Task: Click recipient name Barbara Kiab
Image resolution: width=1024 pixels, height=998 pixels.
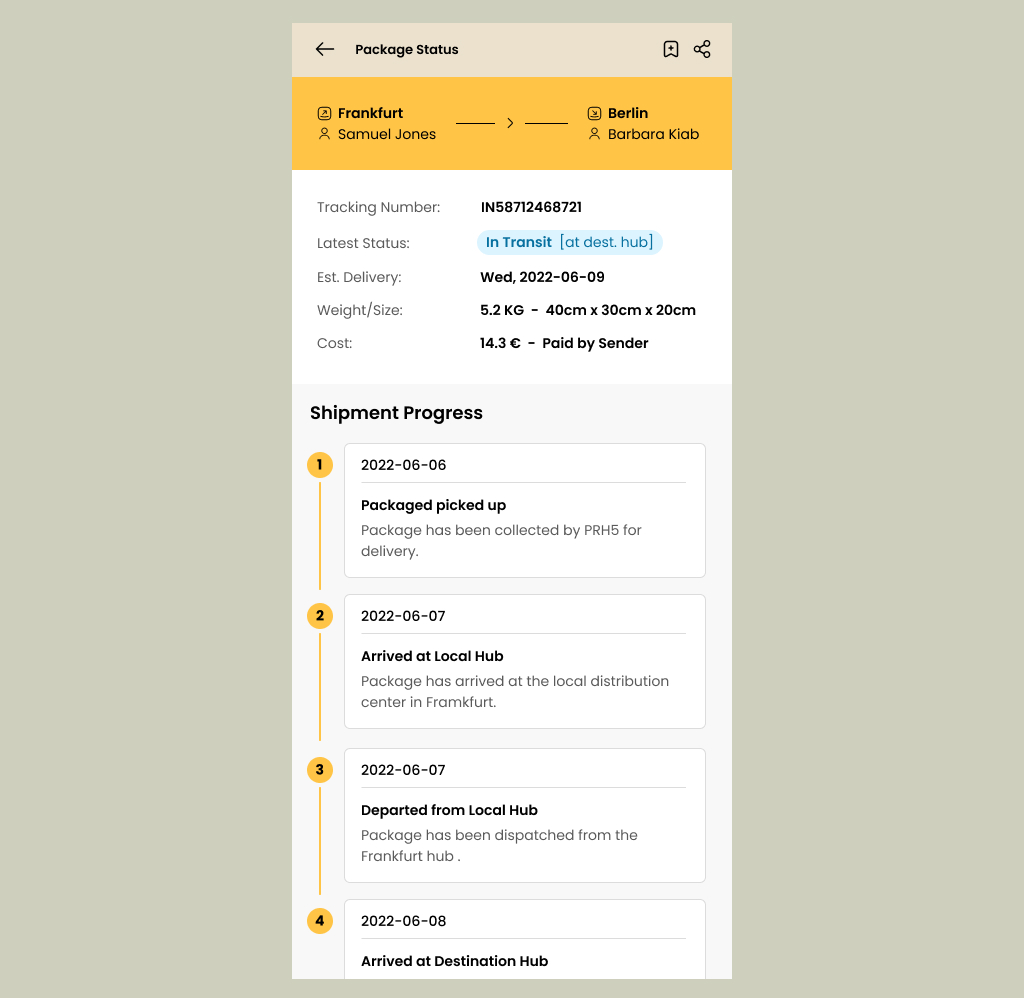Action: point(653,134)
